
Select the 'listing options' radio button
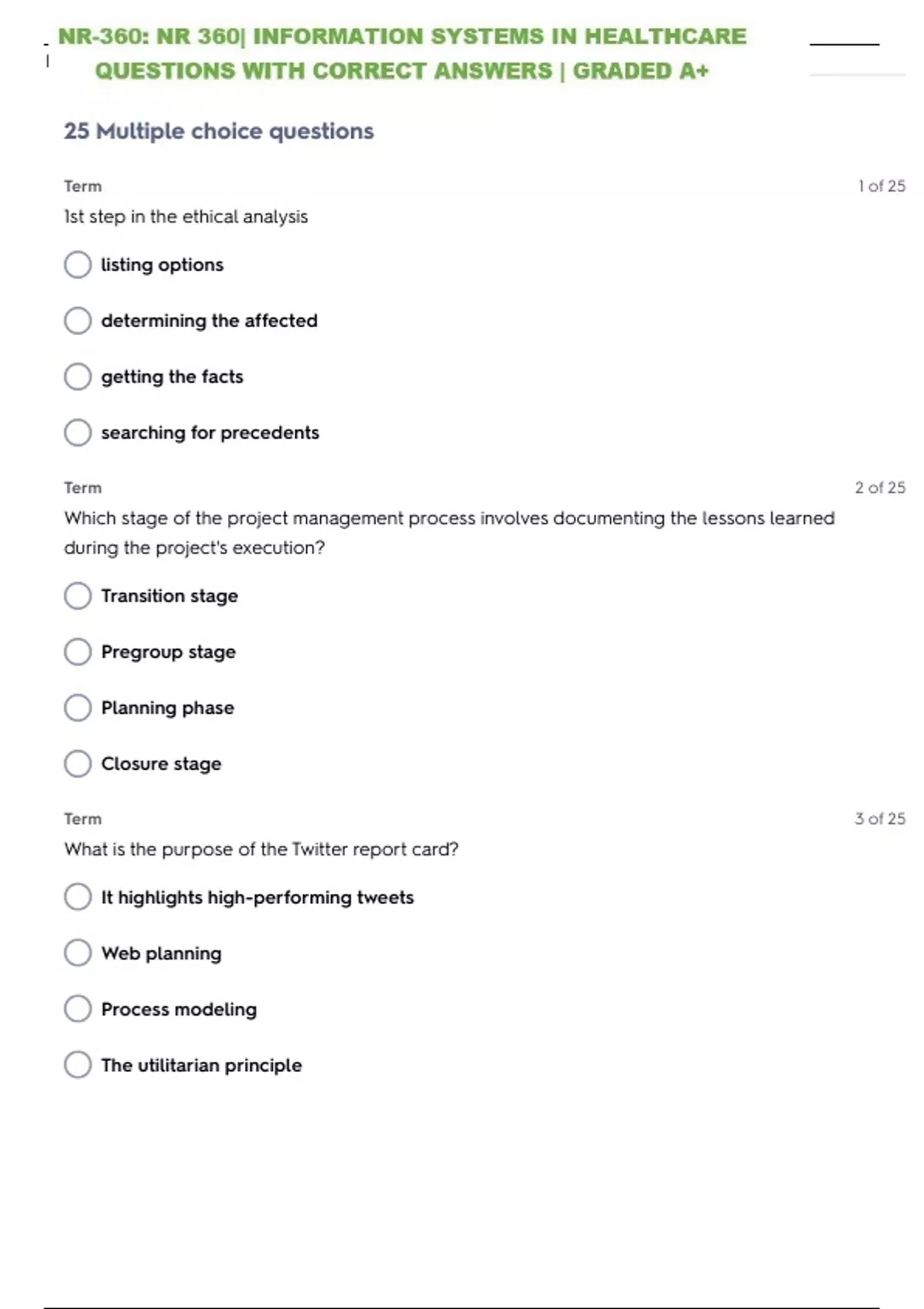click(x=78, y=265)
